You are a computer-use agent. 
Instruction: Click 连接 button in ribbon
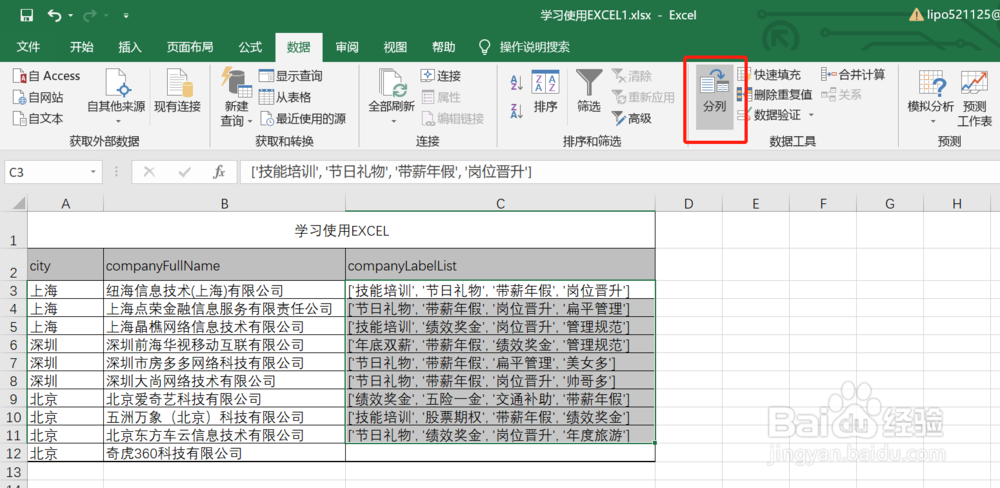(x=441, y=76)
